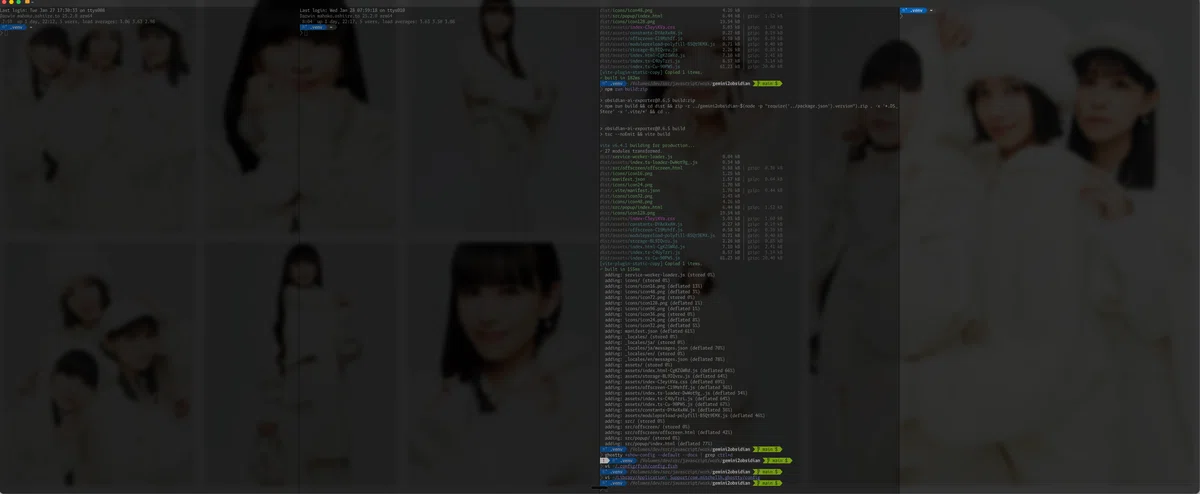This screenshot has height=494, width=1200.
Task: Click the 'npm run build:zip' command line
Action: click(625, 89)
